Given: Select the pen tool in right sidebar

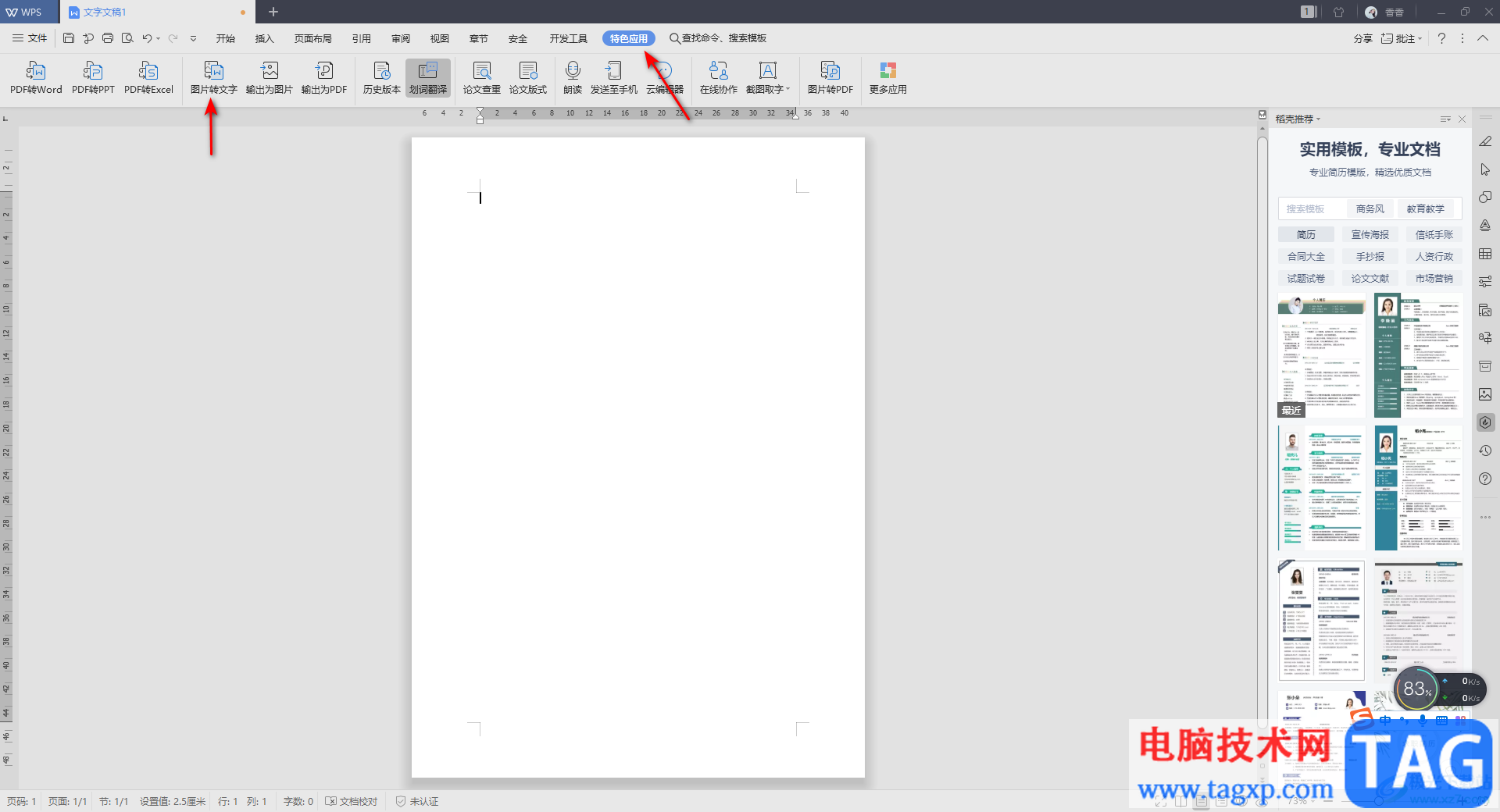Looking at the screenshot, I should tap(1485, 141).
